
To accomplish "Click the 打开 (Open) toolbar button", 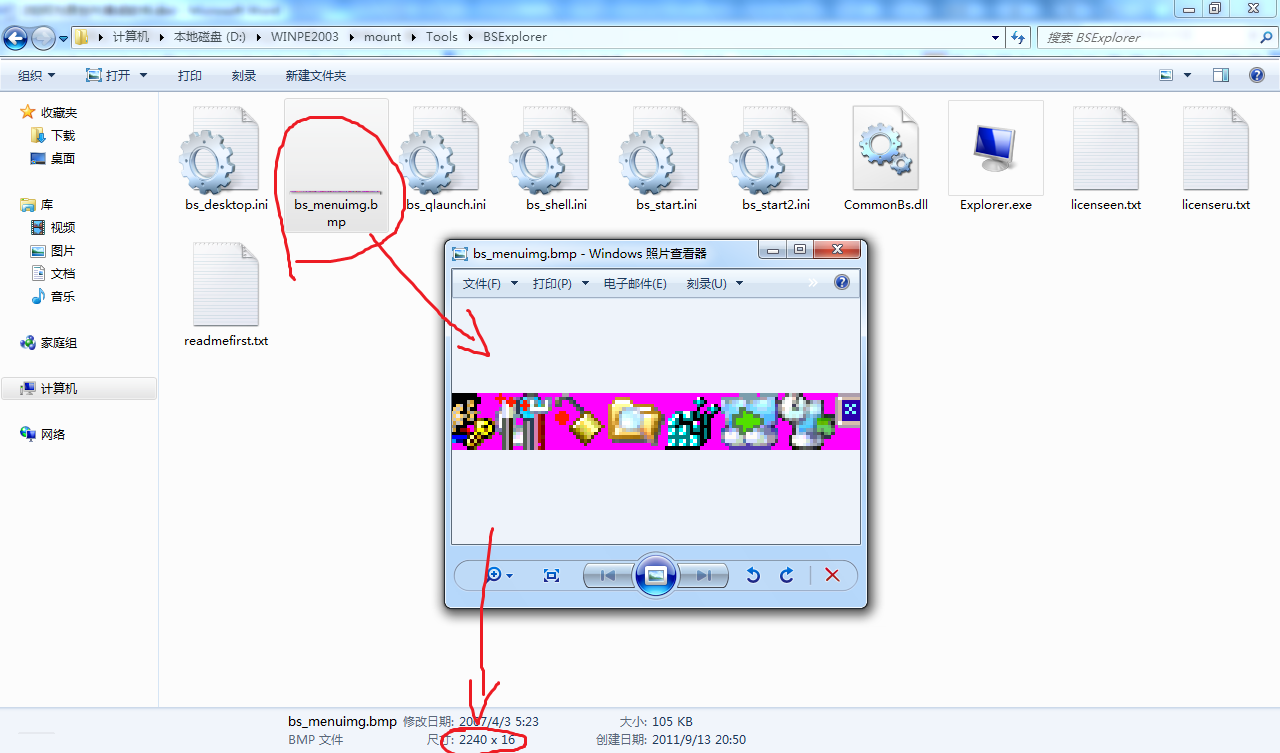I will click(x=110, y=75).
